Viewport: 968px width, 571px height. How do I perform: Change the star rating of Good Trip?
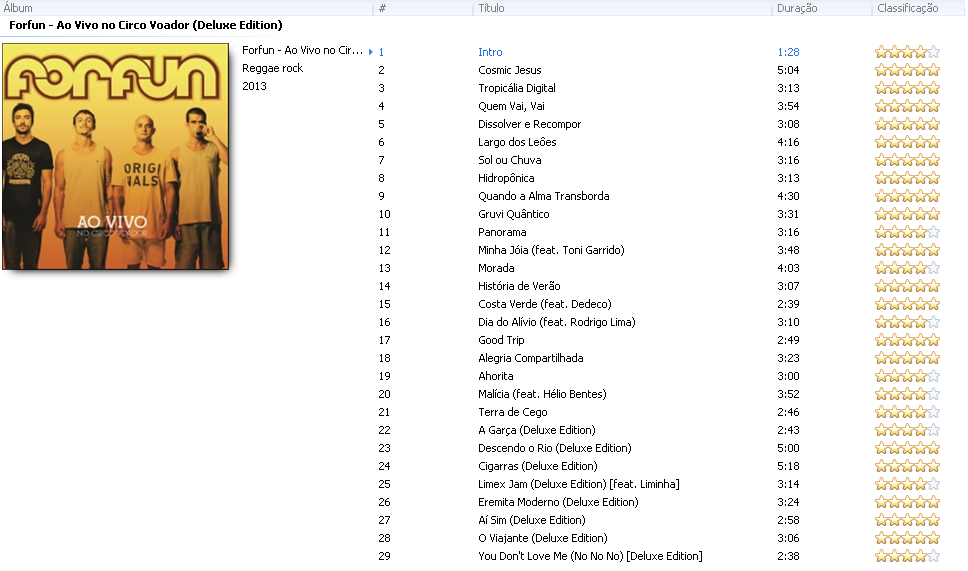908,340
